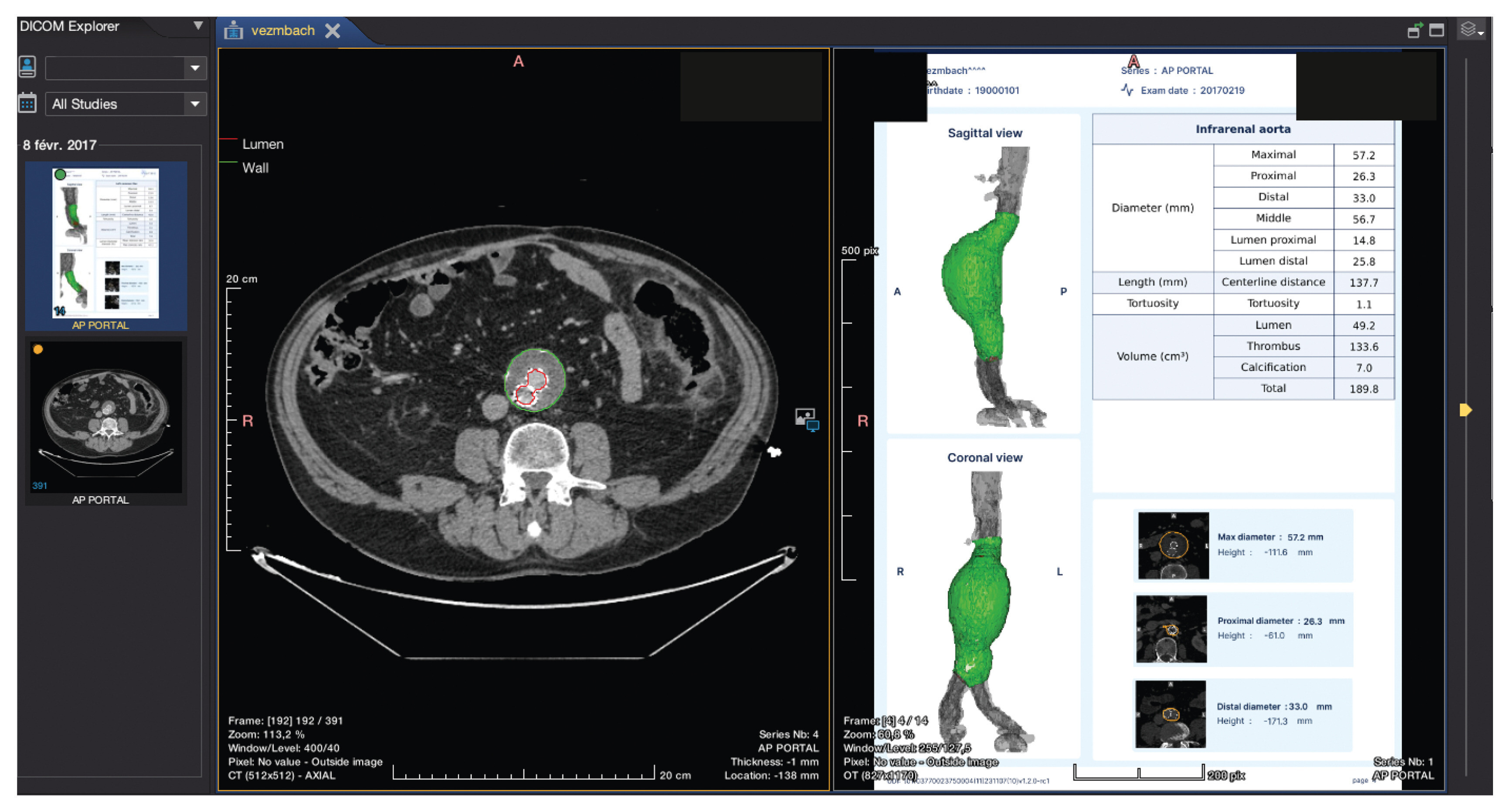
Task: Select the AP PORTAL report thumbnail
Action: 106,243
